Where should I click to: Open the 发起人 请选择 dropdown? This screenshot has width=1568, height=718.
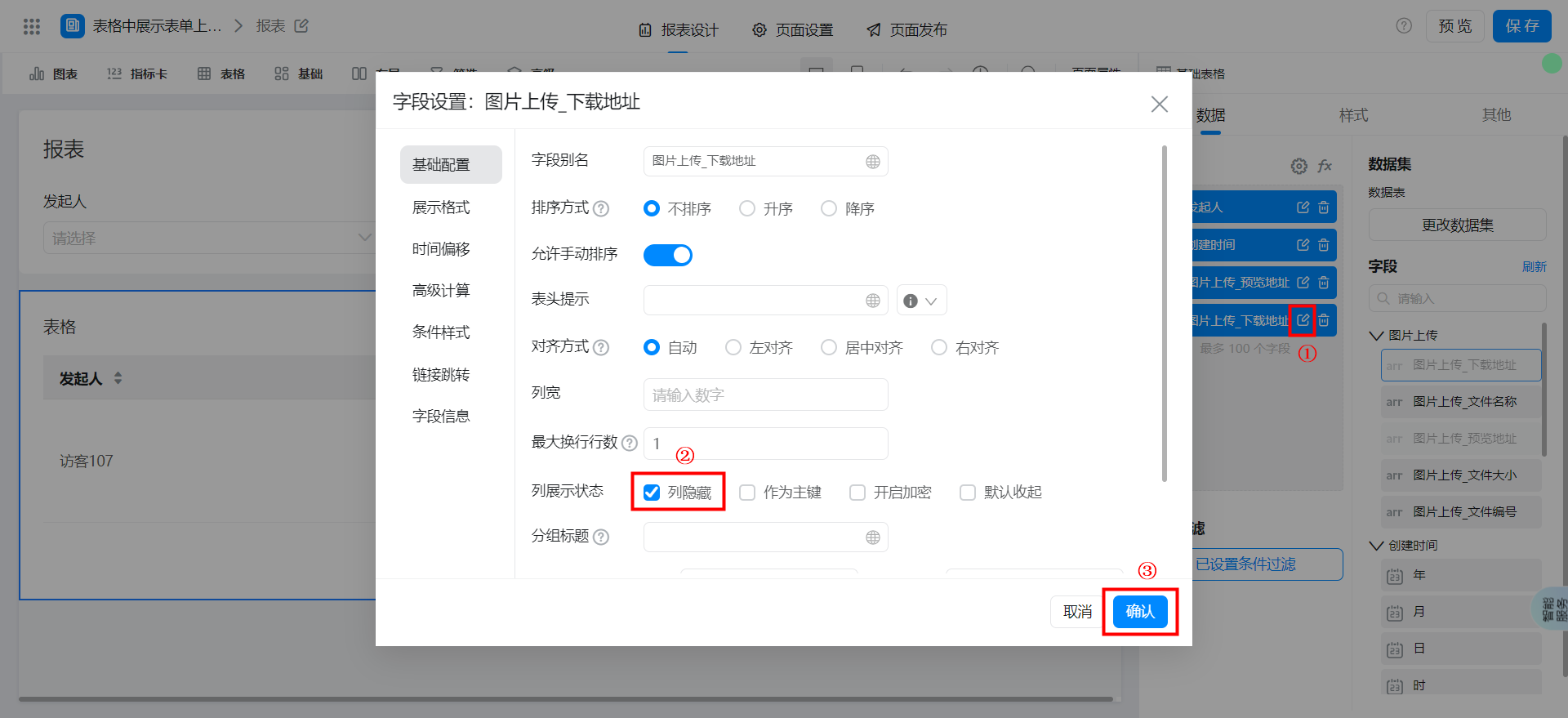pos(208,238)
